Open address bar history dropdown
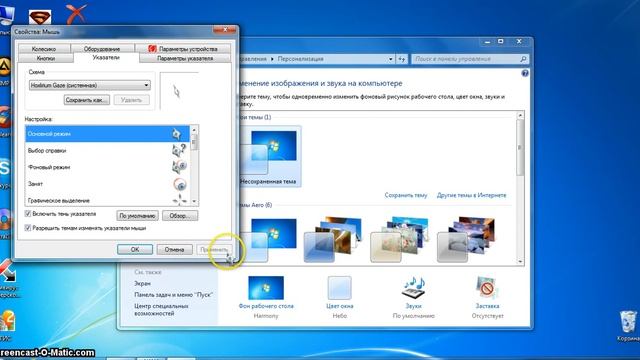The image size is (640, 360). [x=391, y=59]
